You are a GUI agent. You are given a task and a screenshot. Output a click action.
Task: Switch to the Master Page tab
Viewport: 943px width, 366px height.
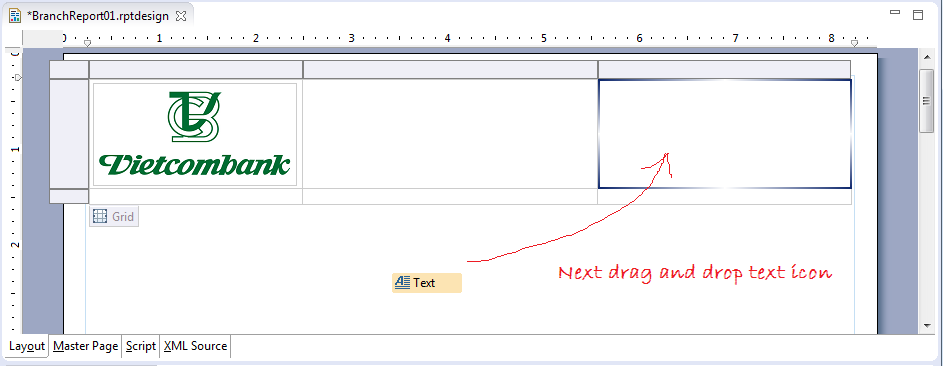click(x=85, y=346)
